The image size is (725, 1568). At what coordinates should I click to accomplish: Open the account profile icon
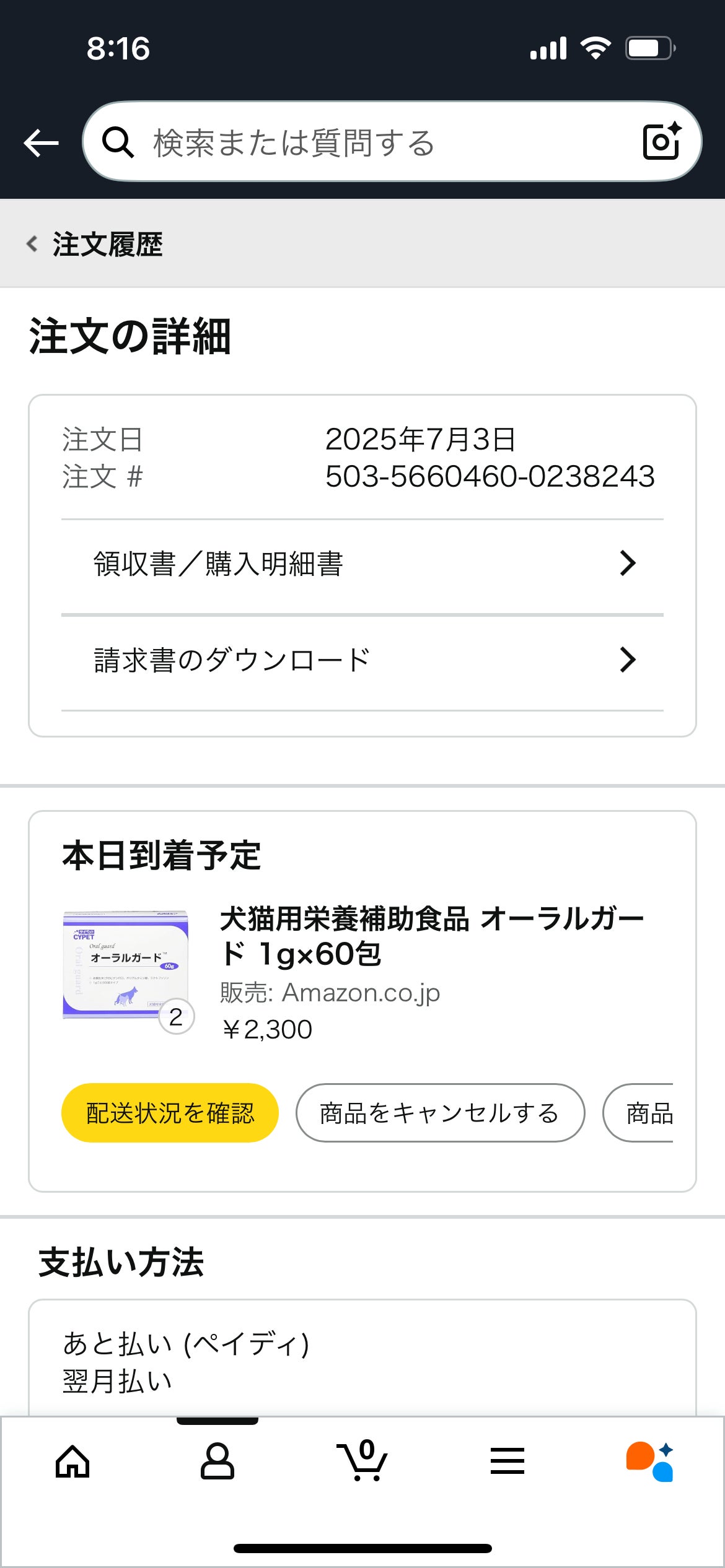[217, 1461]
